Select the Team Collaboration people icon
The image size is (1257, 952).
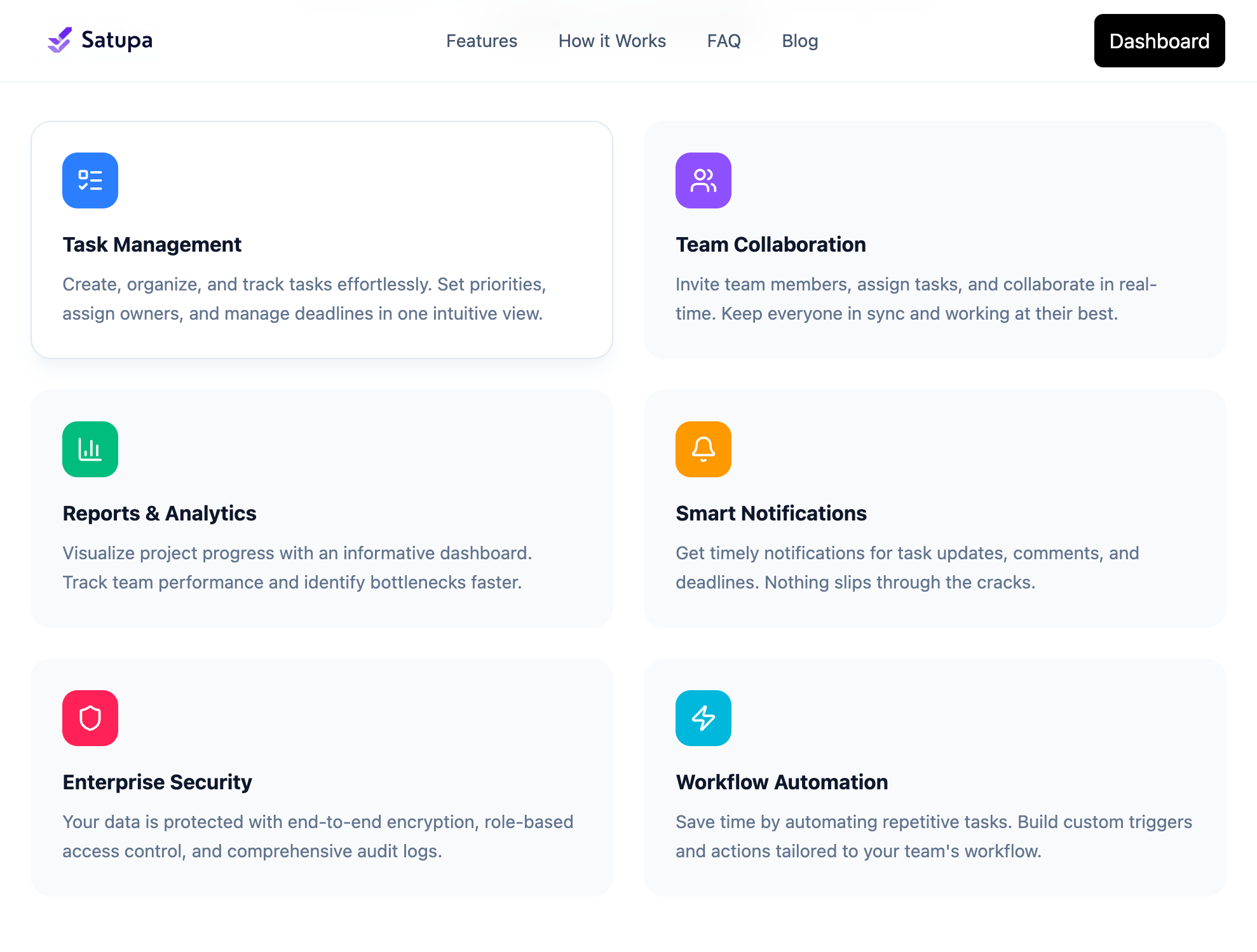click(703, 180)
